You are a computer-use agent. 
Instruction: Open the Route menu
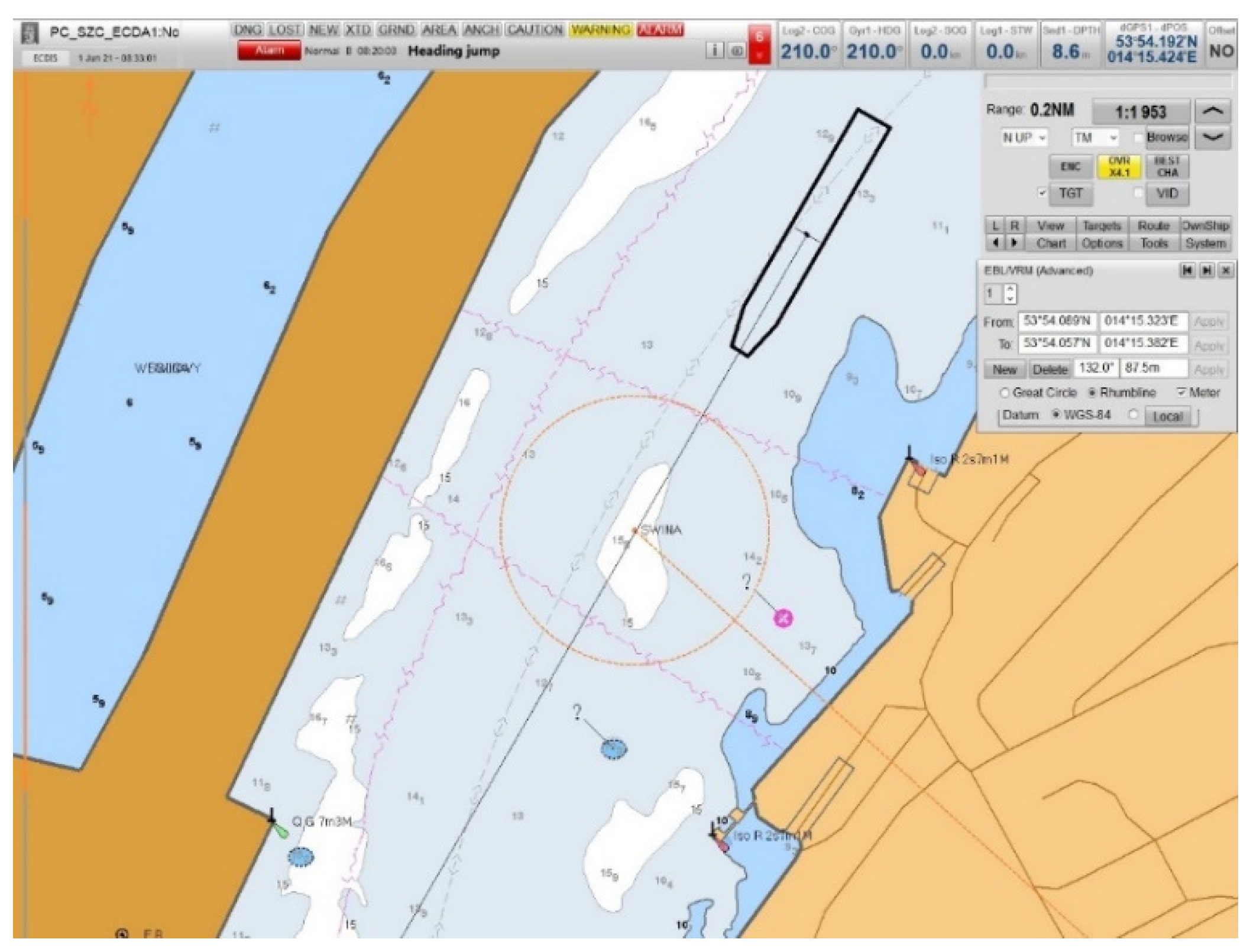pos(1154,226)
